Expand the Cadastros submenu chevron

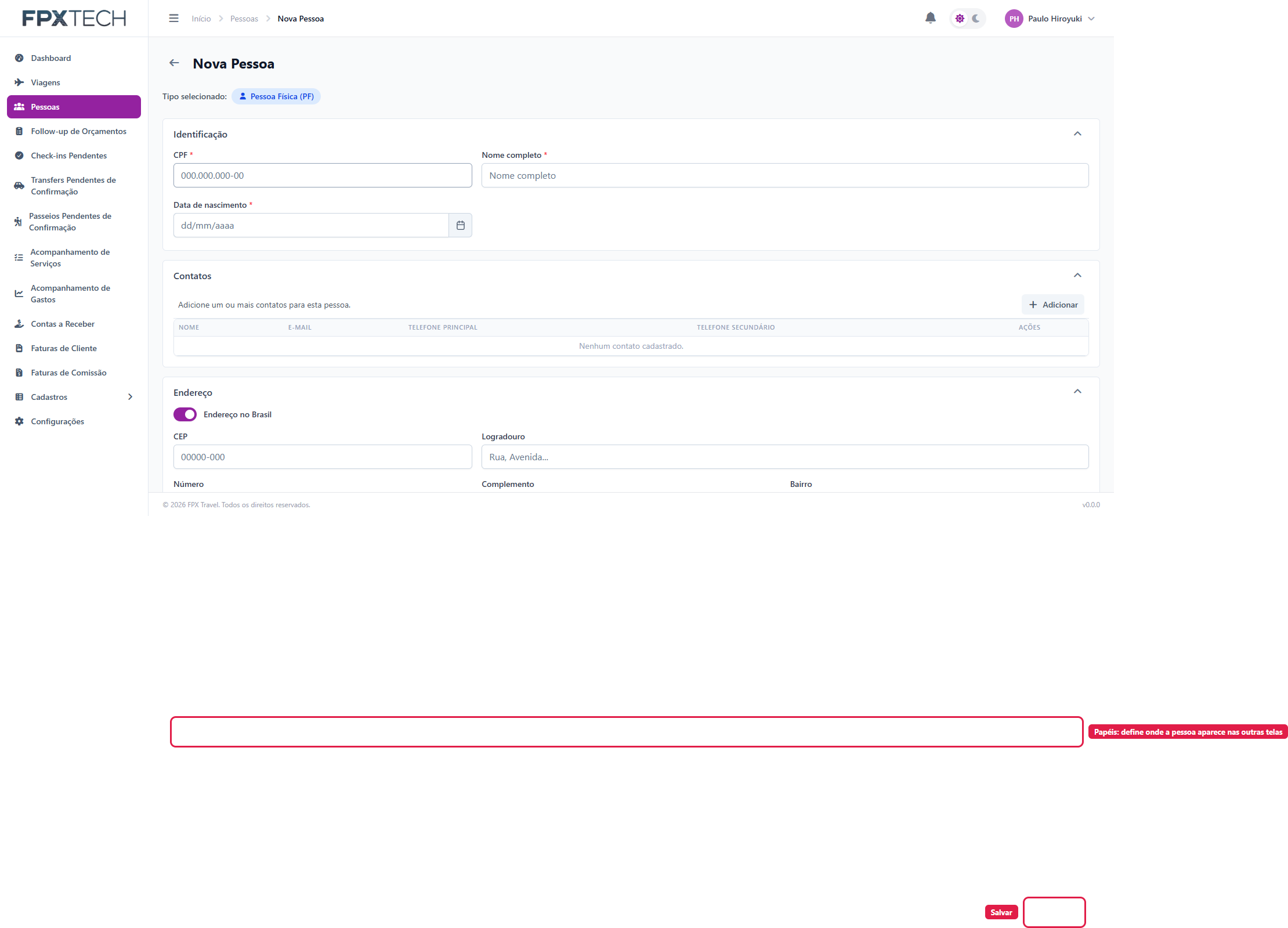pos(130,397)
